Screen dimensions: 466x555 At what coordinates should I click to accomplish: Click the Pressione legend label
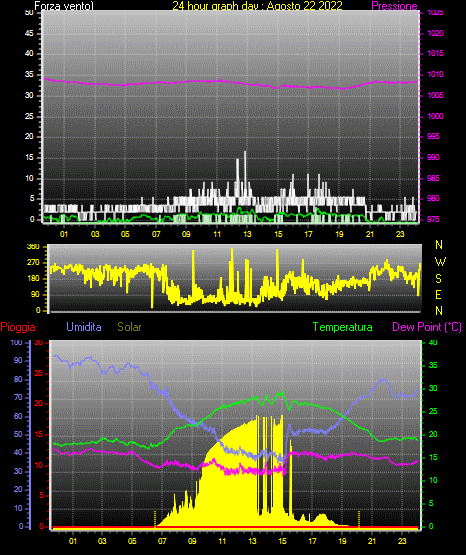tap(394, 6)
